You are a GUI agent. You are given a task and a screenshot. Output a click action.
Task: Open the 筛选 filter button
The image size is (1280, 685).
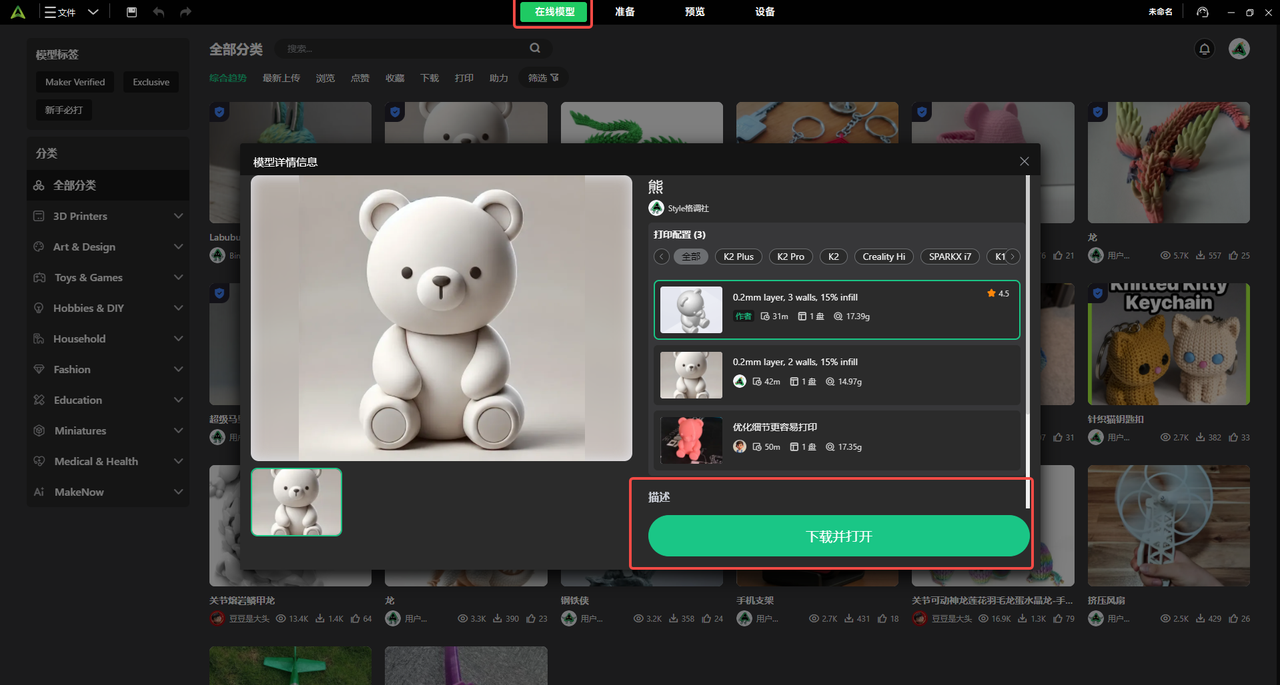(x=543, y=78)
